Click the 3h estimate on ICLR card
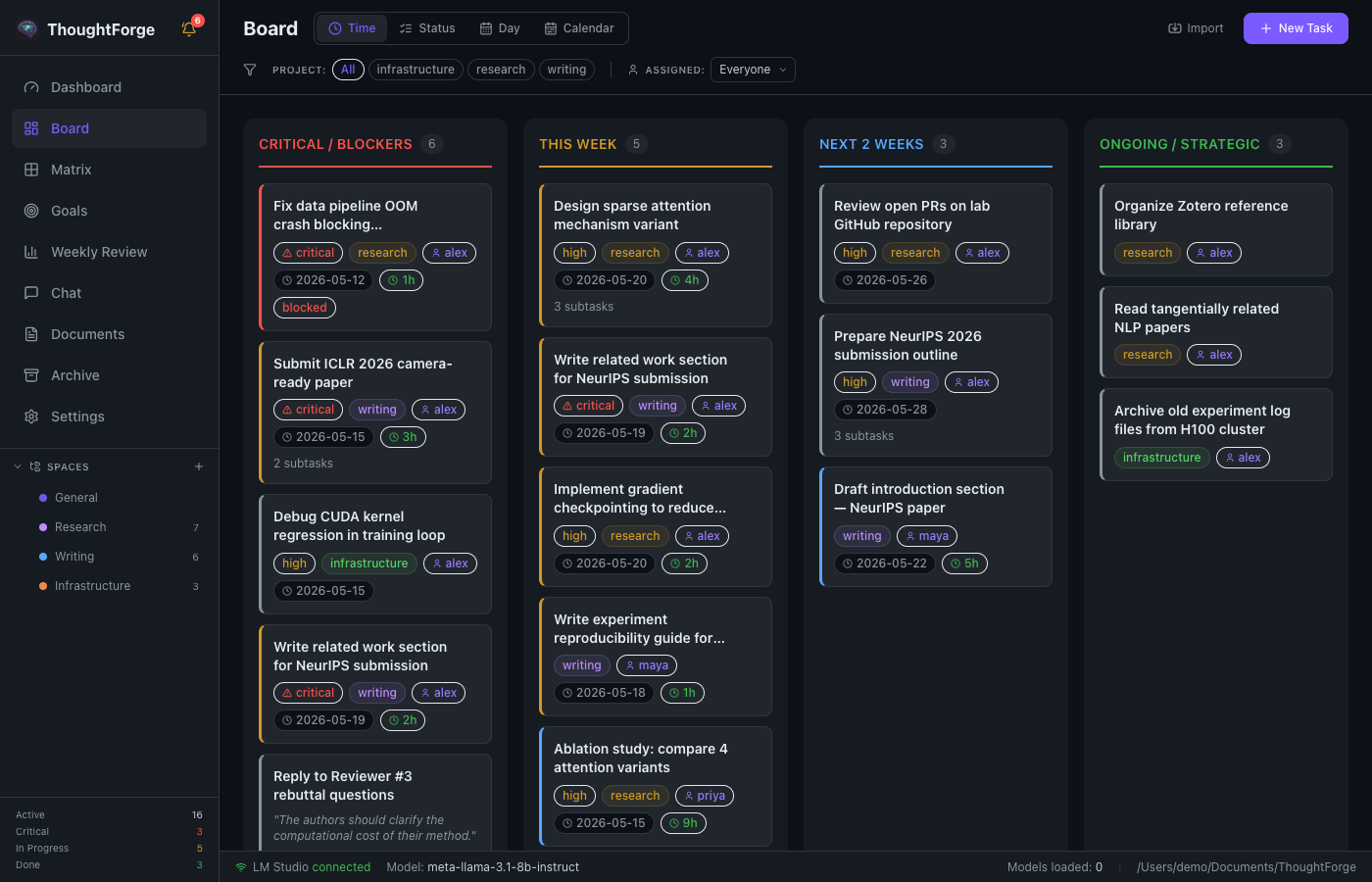The height and width of the screenshot is (882, 1372). [x=403, y=437]
